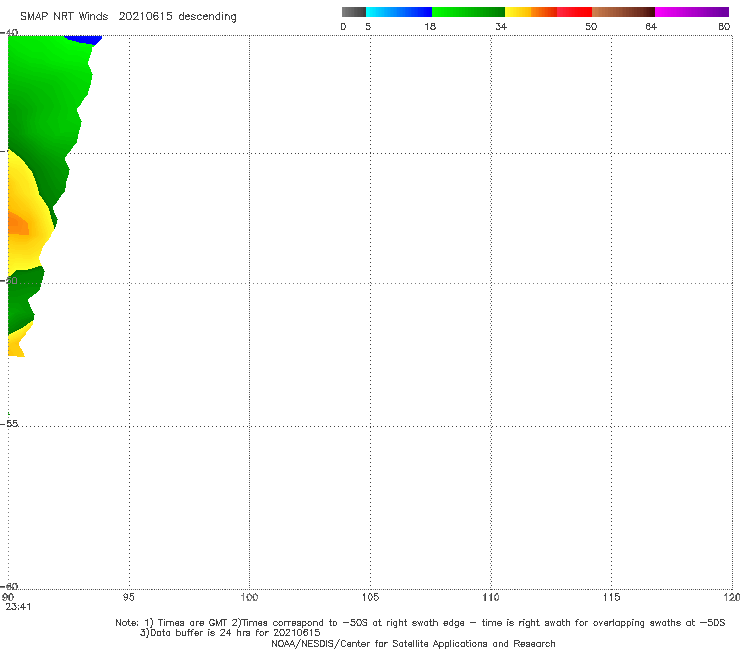This screenshot has width=740, height=650.
Task: Click the color bar label '18'
Action: (430, 26)
